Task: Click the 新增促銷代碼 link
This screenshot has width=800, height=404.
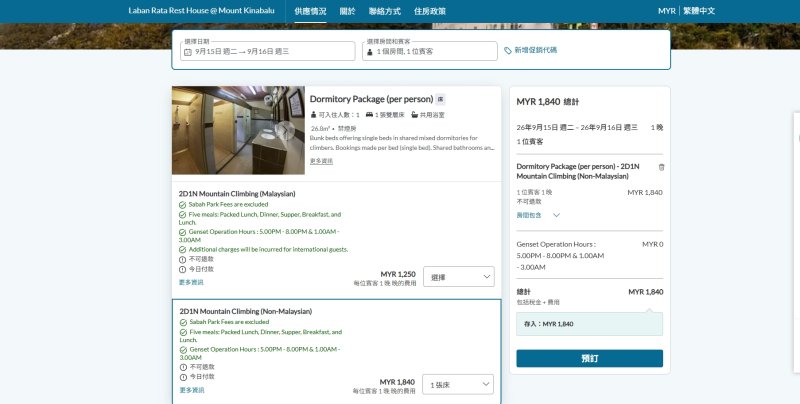Action: [x=535, y=51]
